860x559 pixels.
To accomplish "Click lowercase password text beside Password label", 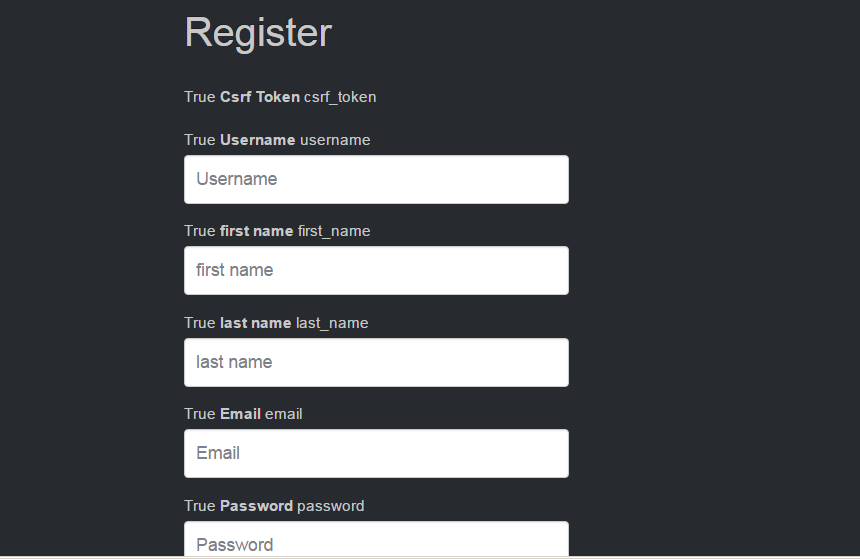I will (x=331, y=506).
